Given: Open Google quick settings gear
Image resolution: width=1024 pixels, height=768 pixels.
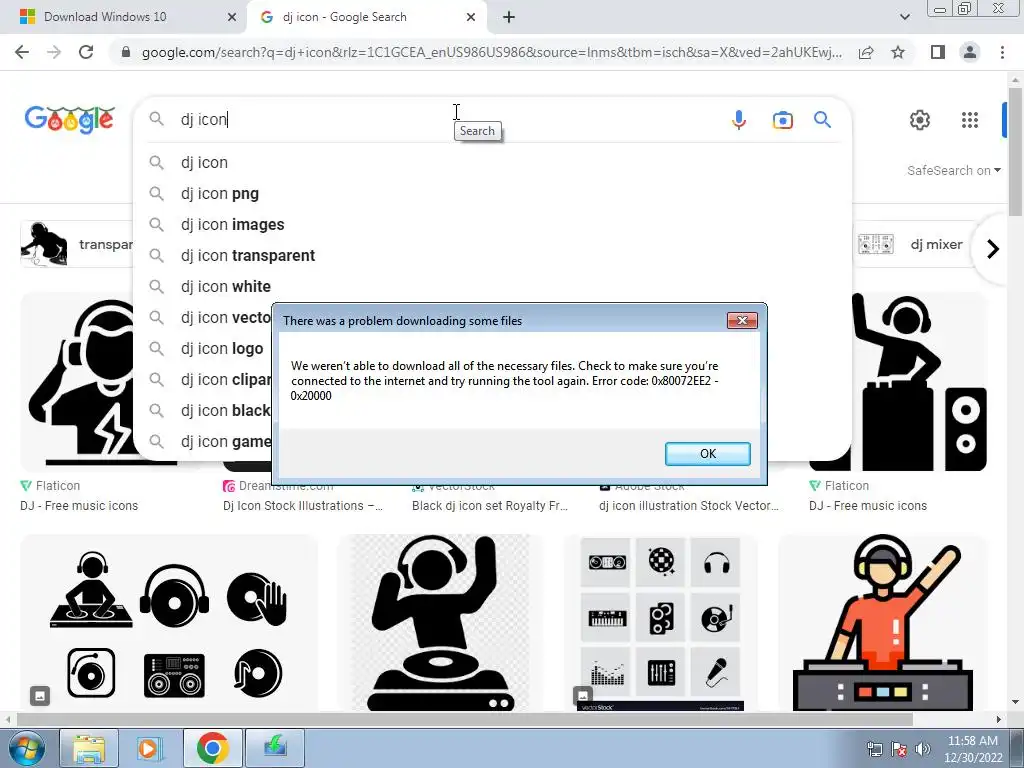Looking at the screenshot, I should (x=920, y=120).
